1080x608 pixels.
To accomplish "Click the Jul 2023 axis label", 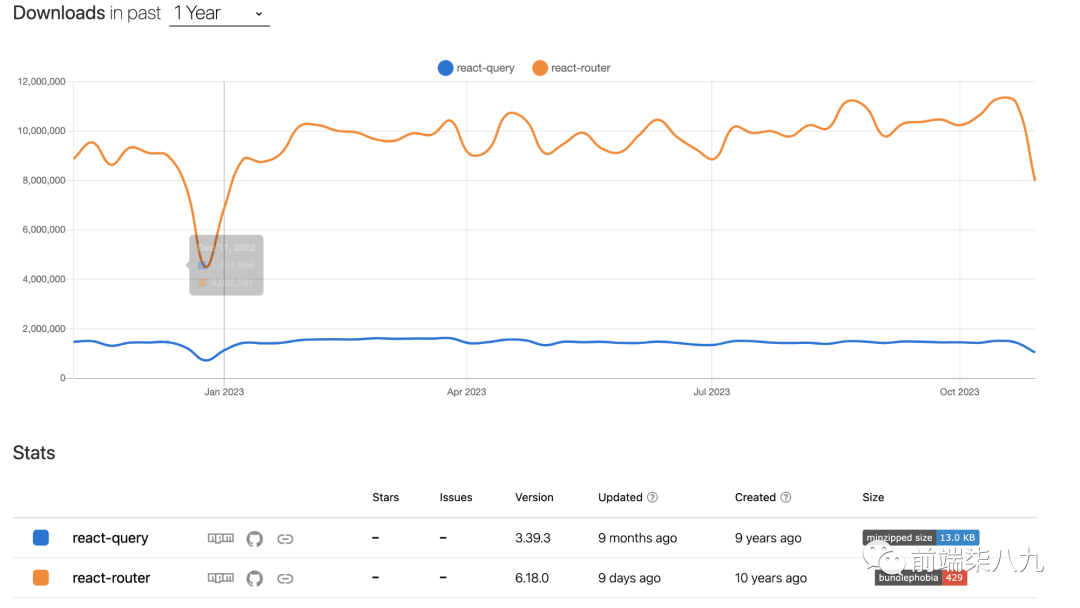I will (712, 392).
